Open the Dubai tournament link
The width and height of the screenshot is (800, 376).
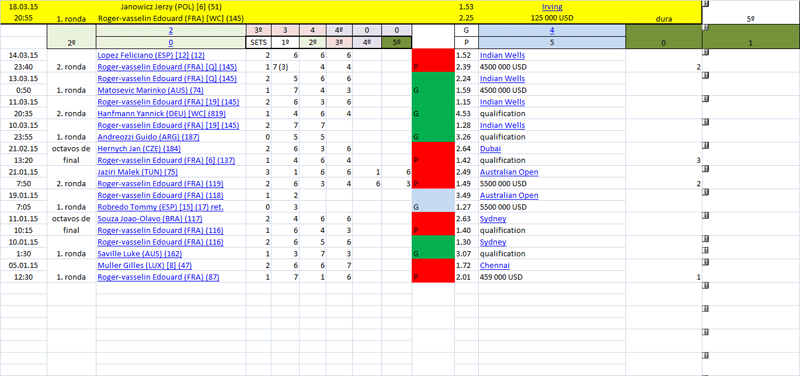(490, 149)
